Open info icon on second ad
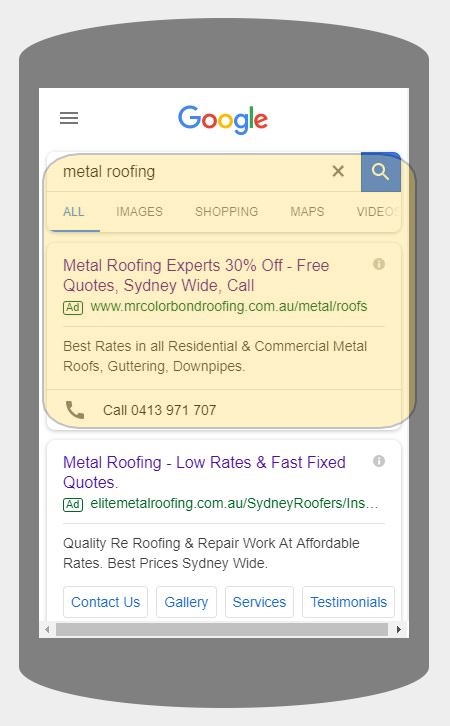450x726 pixels. (x=379, y=461)
